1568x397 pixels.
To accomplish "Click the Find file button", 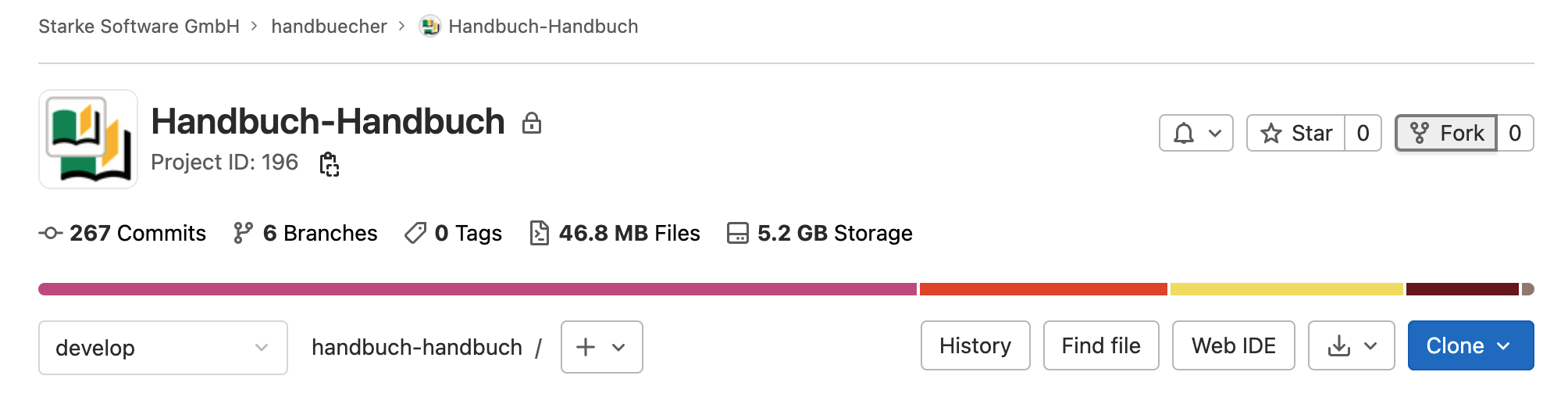I will coord(1101,346).
